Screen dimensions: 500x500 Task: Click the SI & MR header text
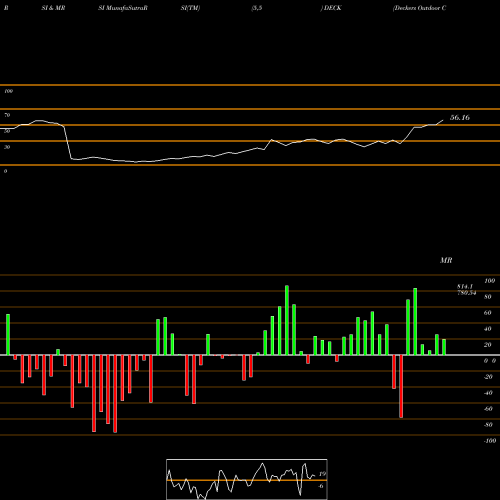[53, 8]
